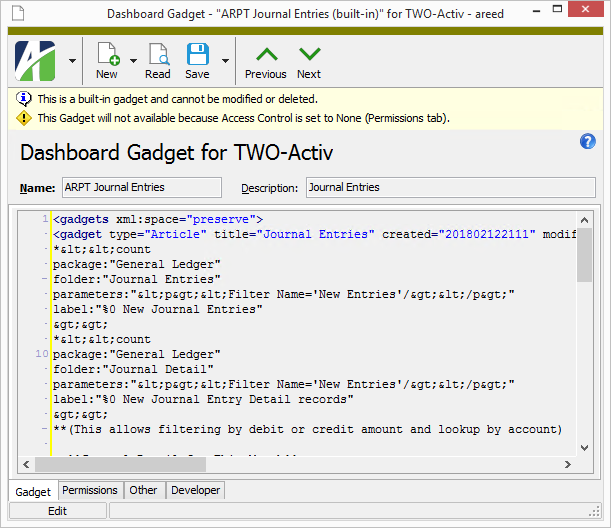Image resolution: width=611 pixels, height=528 pixels.
Task: Click the vertical scrollbar up arrow
Action: [584, 220]
